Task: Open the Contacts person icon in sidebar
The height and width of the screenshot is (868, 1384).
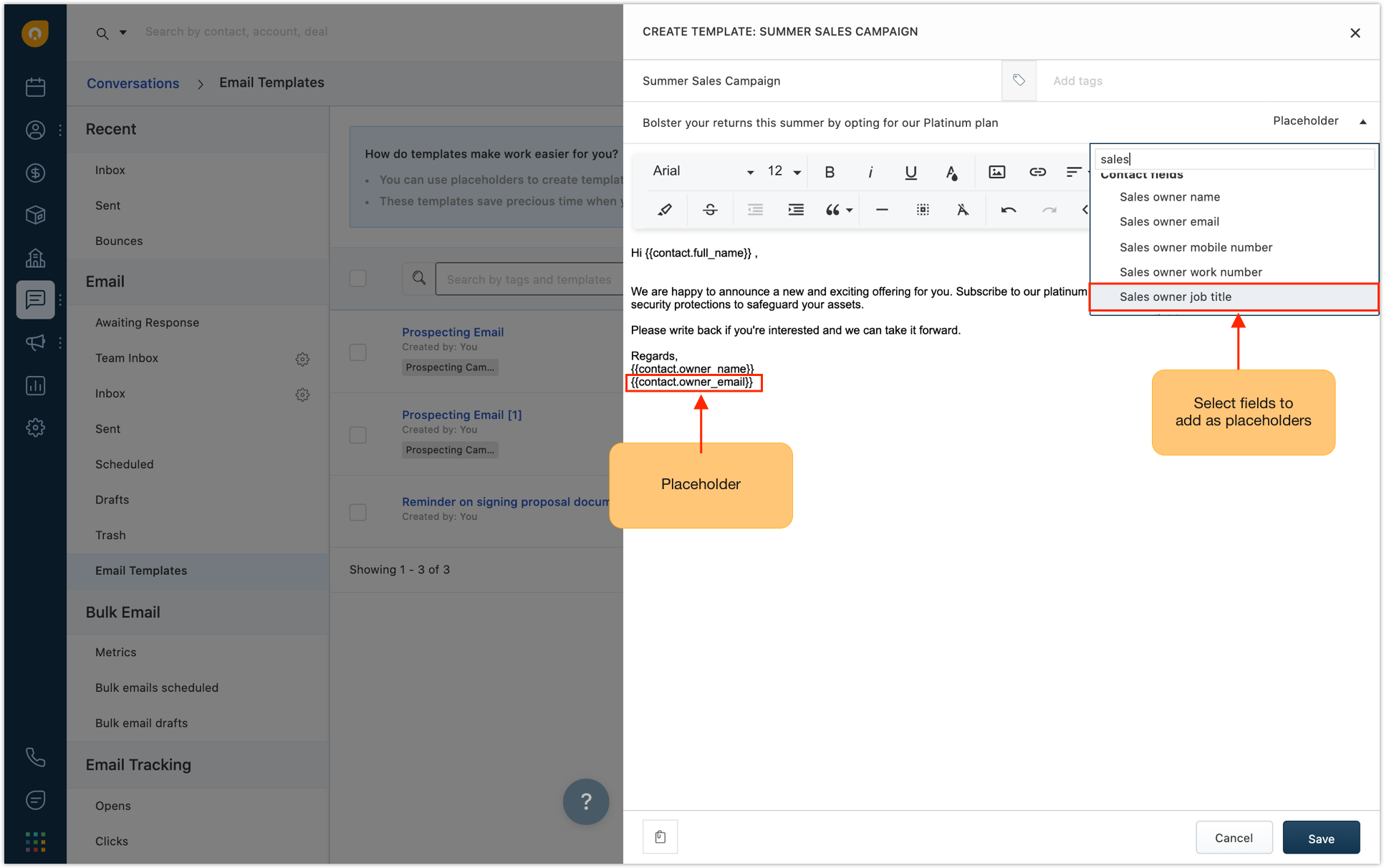Action: [x=34, y=130]
